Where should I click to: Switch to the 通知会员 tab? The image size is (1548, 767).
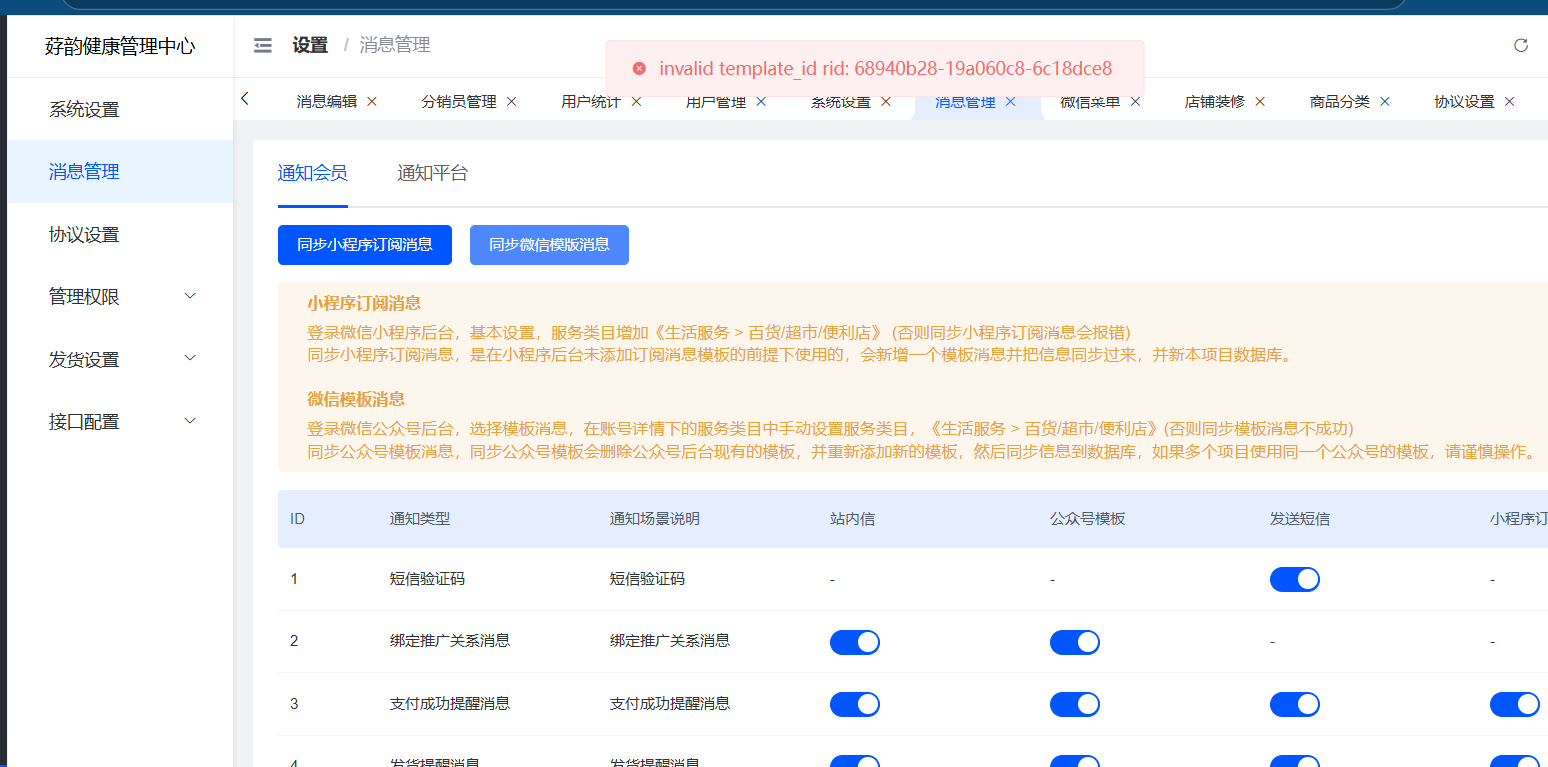(313, 173)
